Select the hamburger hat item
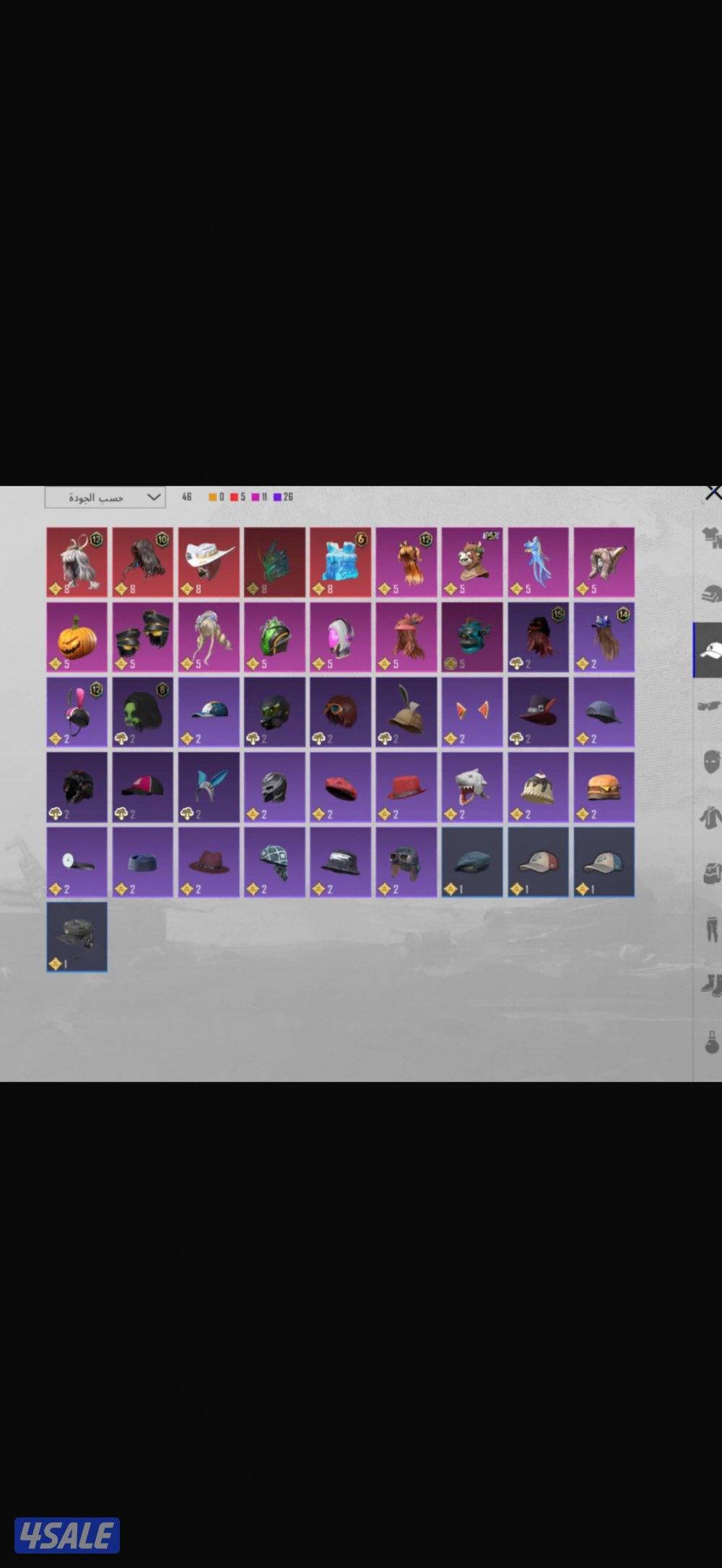 (x=604, y=787)
